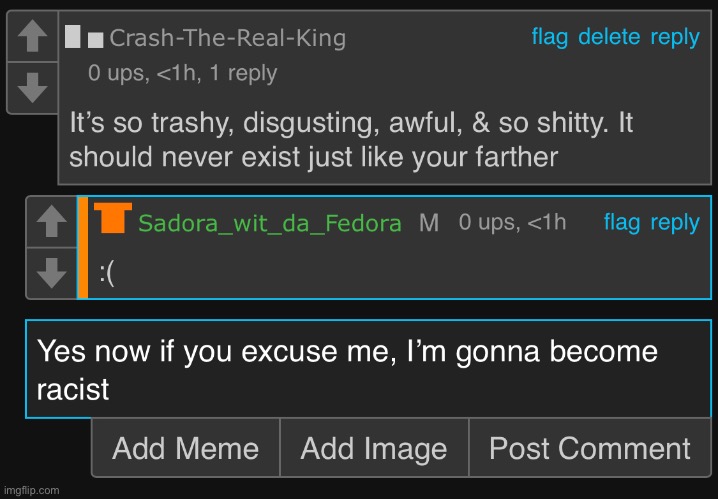Click the imgflip.com watermark
The width and height of the screenshot is (718, 499).
click(31, 490)
